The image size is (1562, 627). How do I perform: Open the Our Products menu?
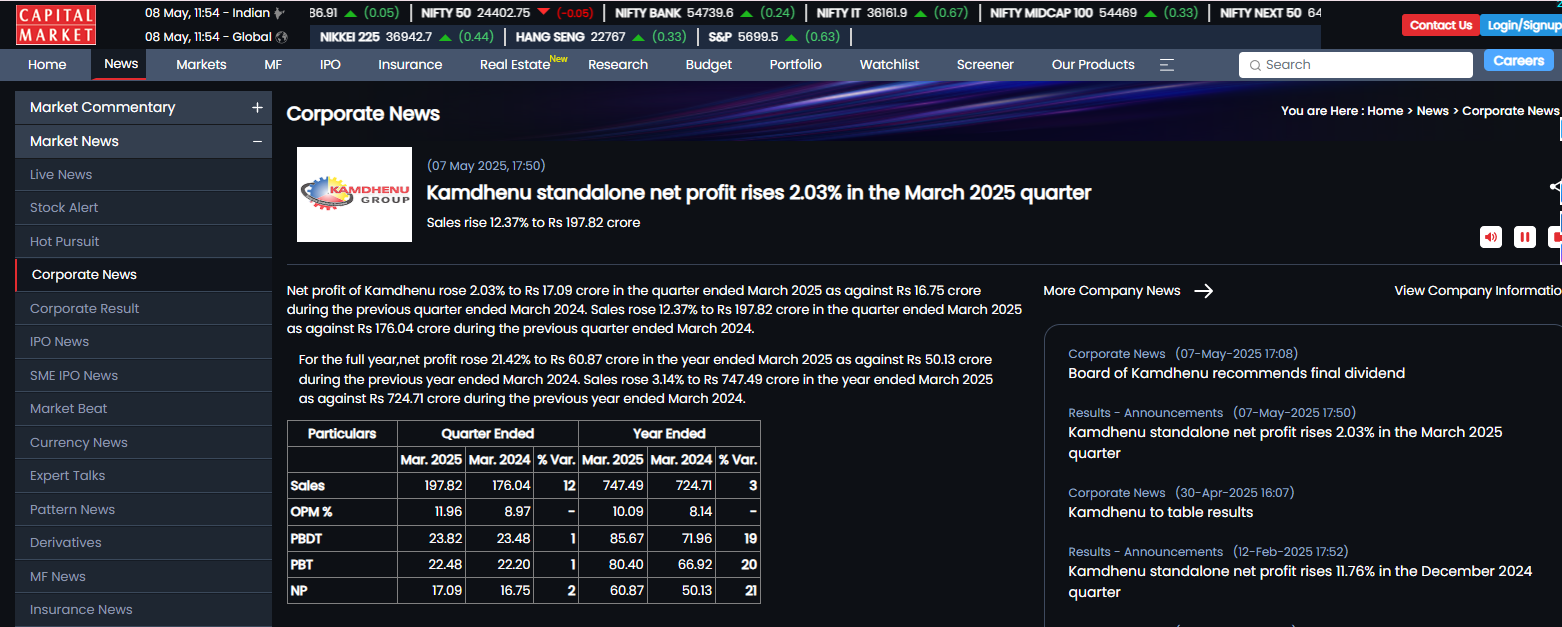[1093, 65]
